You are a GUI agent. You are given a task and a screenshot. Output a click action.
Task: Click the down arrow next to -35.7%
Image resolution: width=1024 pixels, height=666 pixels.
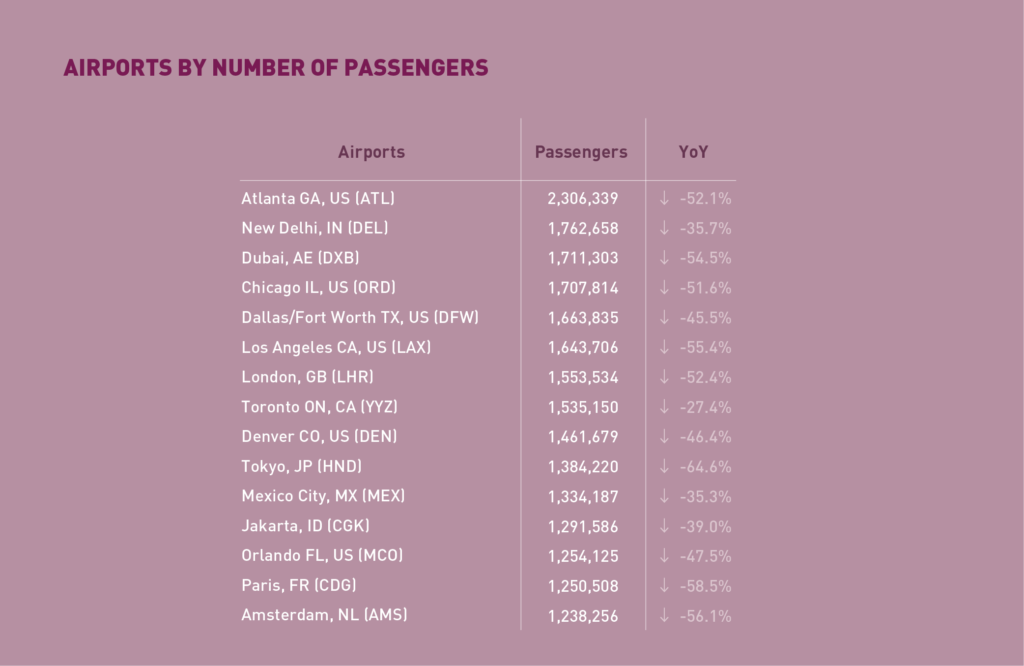[663, 228]
